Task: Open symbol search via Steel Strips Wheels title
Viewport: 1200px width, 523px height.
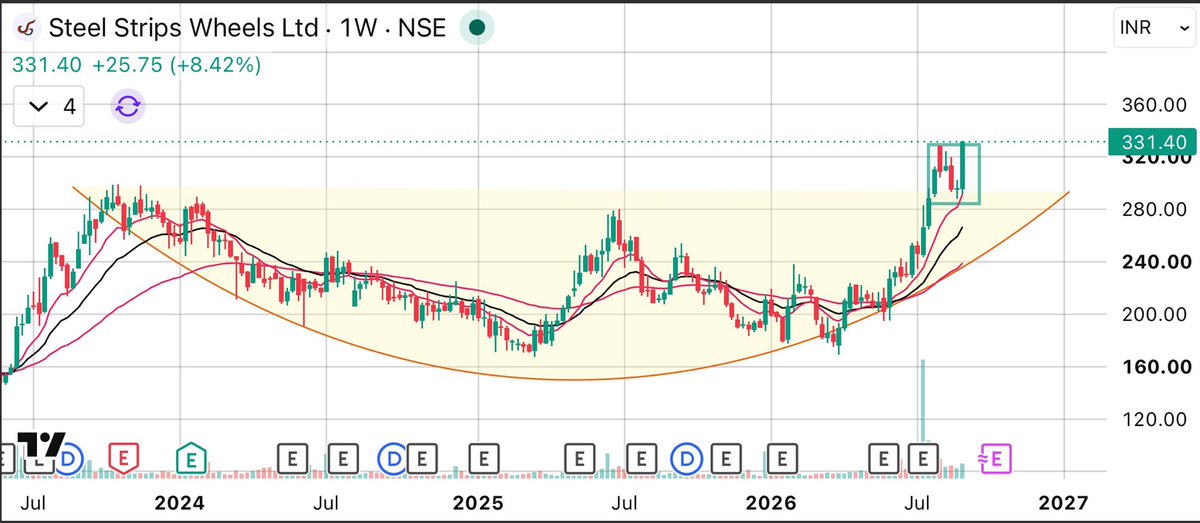Action: click(248, 27)
